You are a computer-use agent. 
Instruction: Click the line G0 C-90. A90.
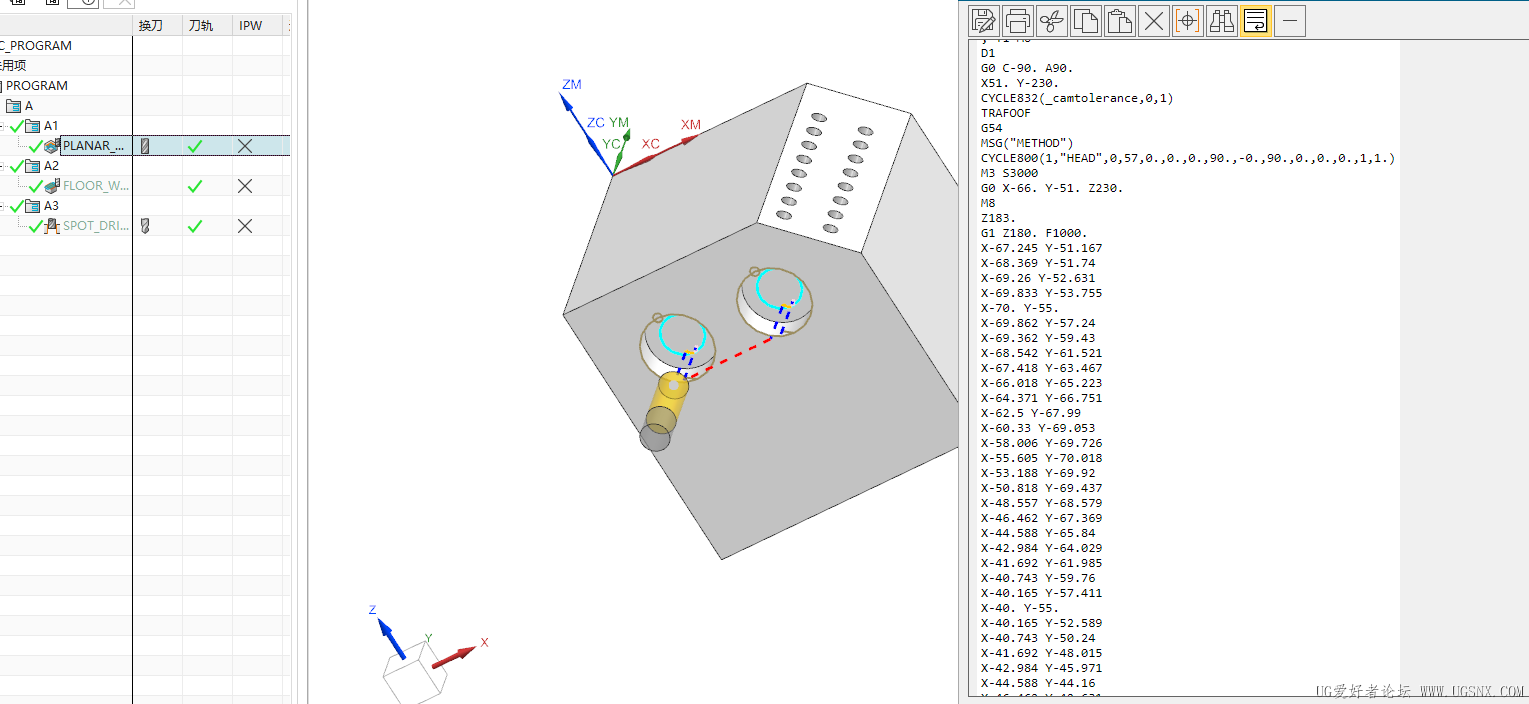(x=1027, y=68)
